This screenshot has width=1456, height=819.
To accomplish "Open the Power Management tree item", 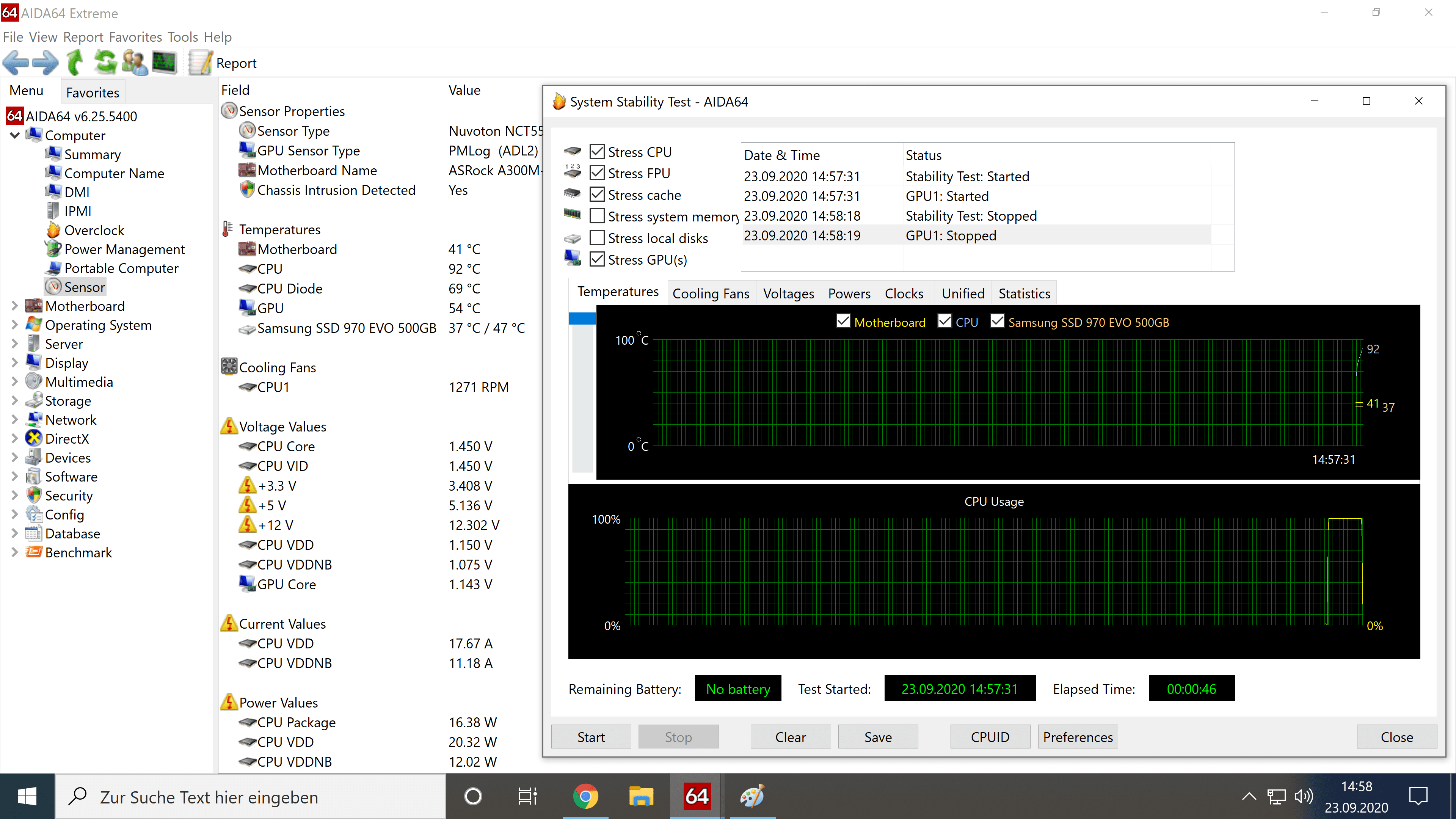I will (124, 249).
